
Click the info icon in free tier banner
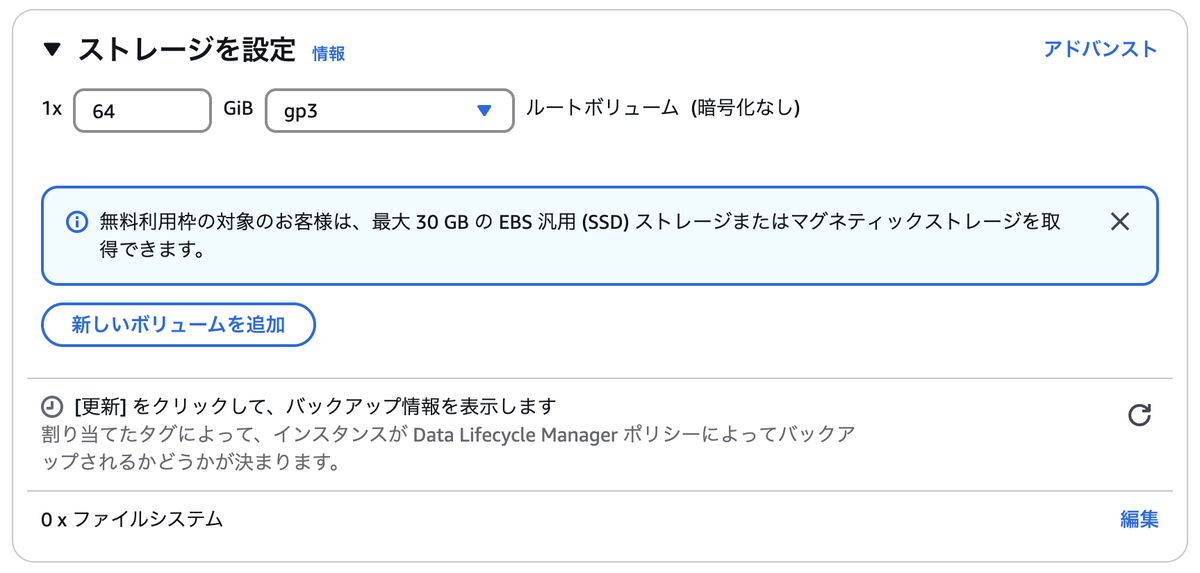pos(76,222)
